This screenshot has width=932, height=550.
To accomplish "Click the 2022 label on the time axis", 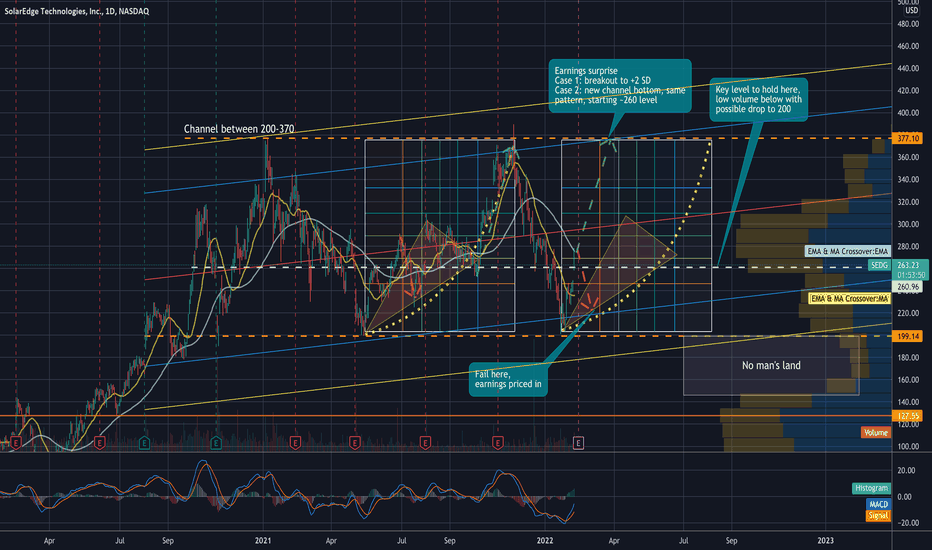I will coord(545,540).
